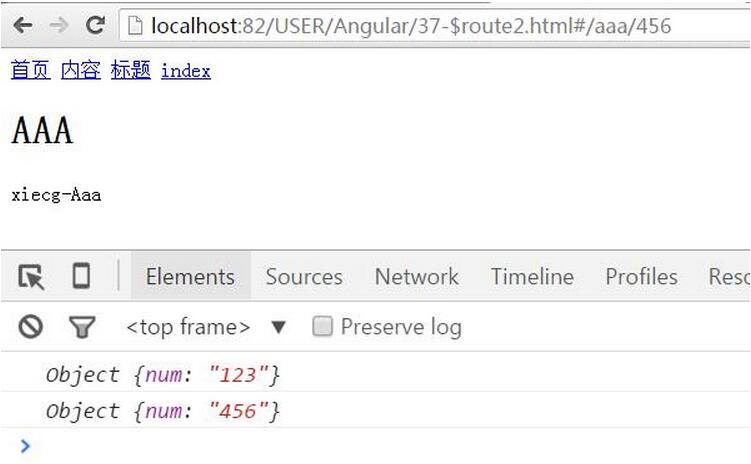Clear the console log
Image resolution: width=751 pixels, height=464 pixels.
tap(31, 327)
